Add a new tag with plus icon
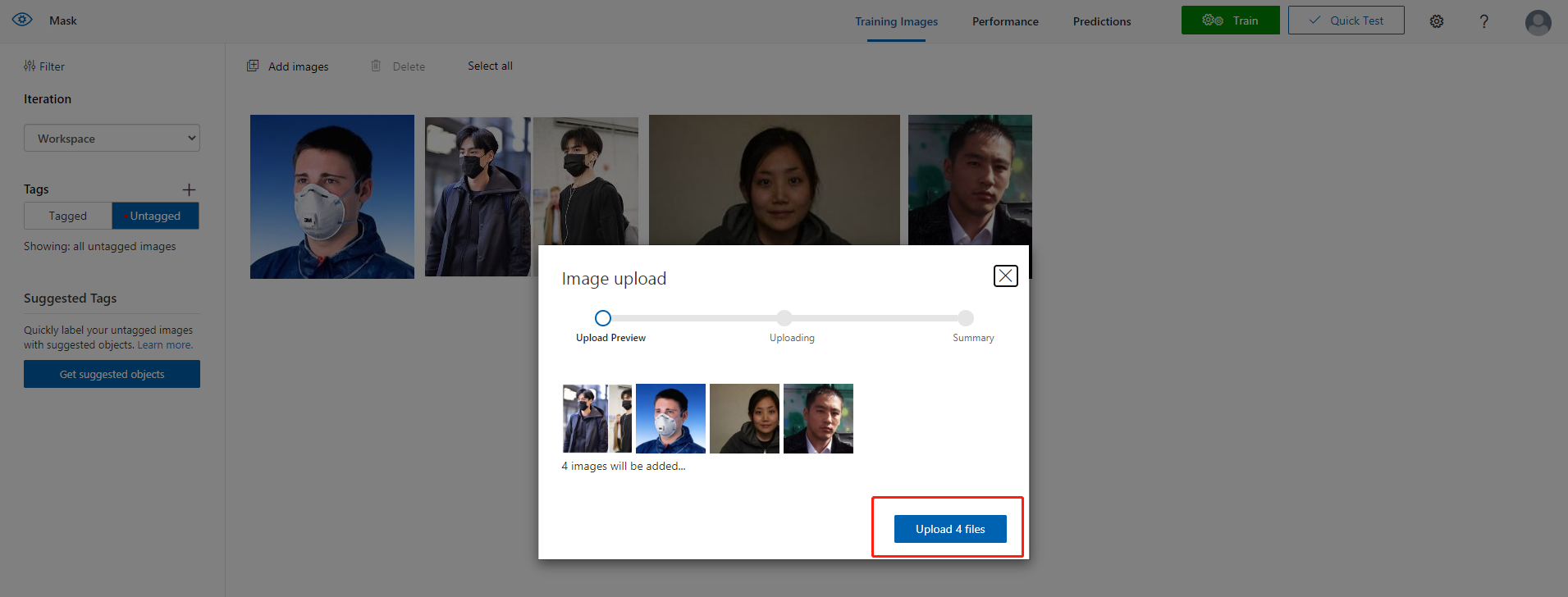Screen dimensions: 1568x597 coord(189,189)
